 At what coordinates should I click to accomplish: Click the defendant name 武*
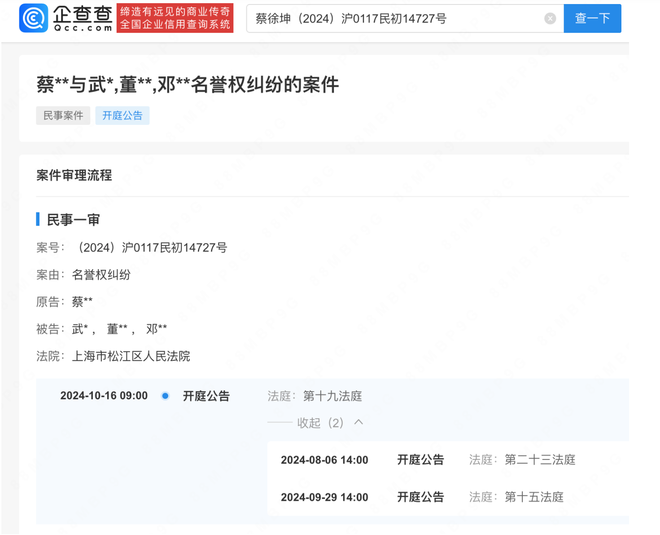click(x=81, y=329)
